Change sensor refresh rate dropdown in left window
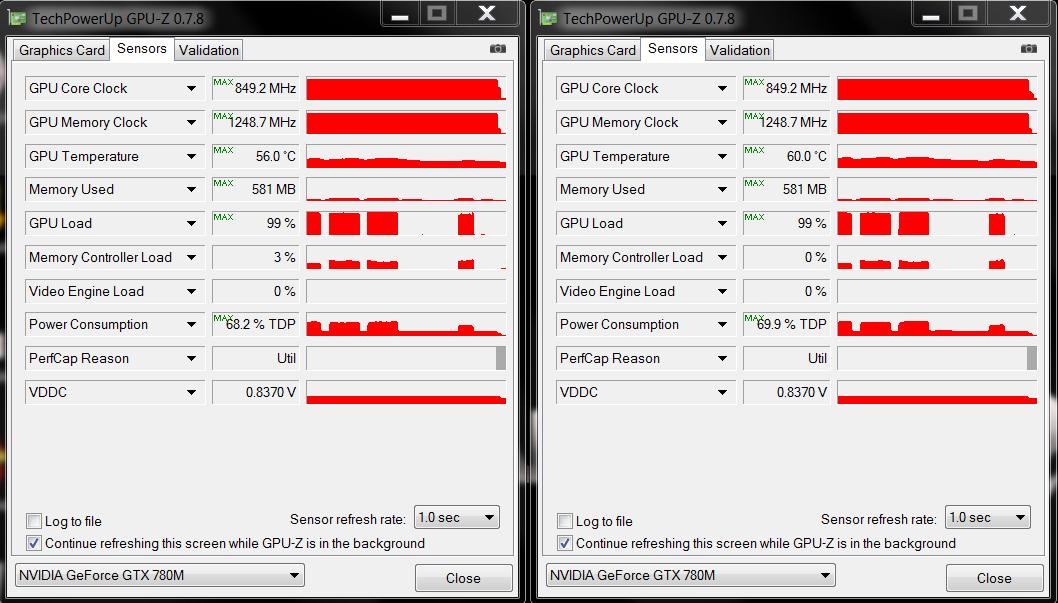The height and width of the screenshot is (603, 1058). coord(457,517)
